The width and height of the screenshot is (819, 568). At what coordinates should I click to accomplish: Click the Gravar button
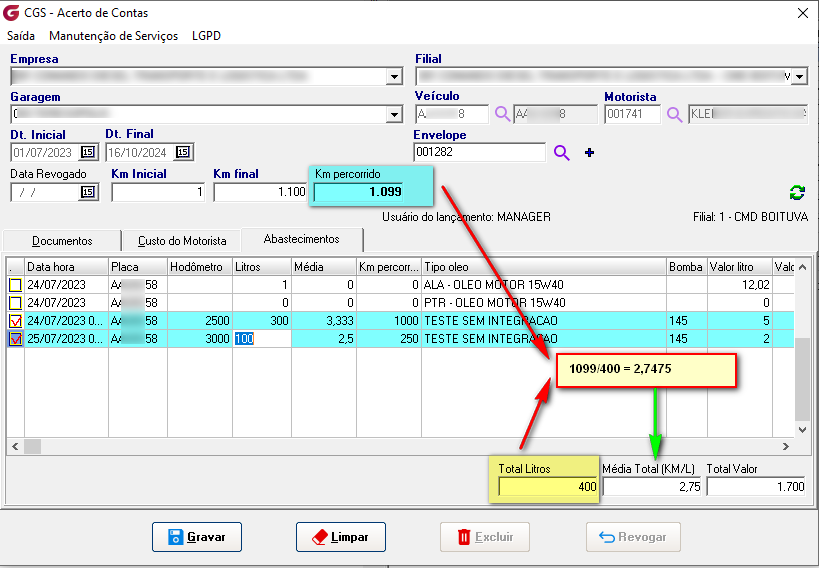(x=197, y=537)
